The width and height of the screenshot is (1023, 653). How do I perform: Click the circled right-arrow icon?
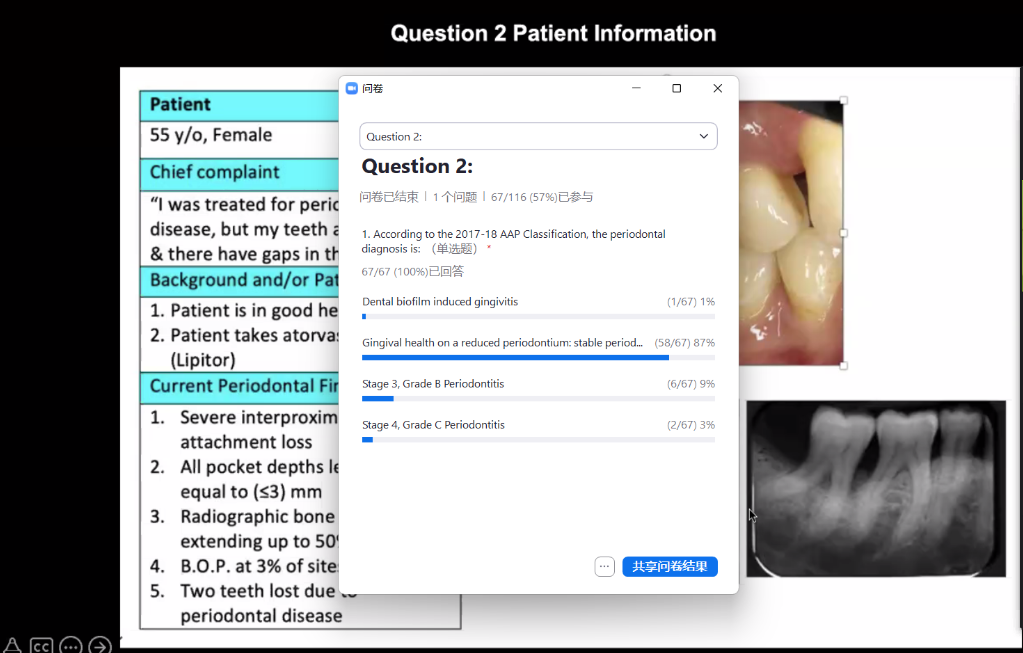tap(99, 645)
